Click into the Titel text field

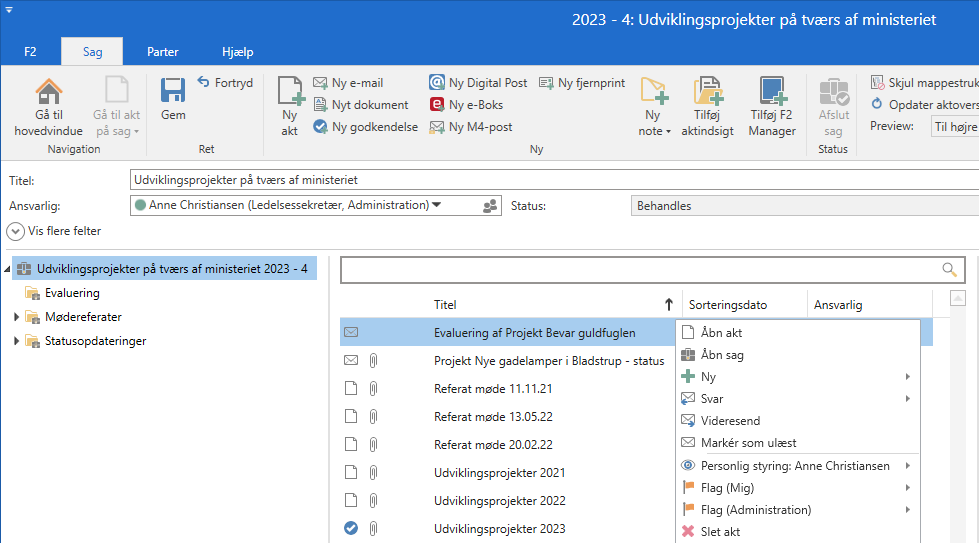(x=550, y=181)
